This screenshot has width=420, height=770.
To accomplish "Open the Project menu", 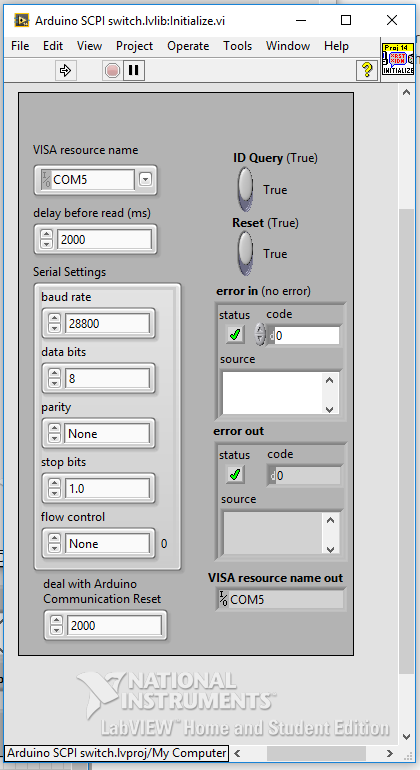I will tap(135, 46).
